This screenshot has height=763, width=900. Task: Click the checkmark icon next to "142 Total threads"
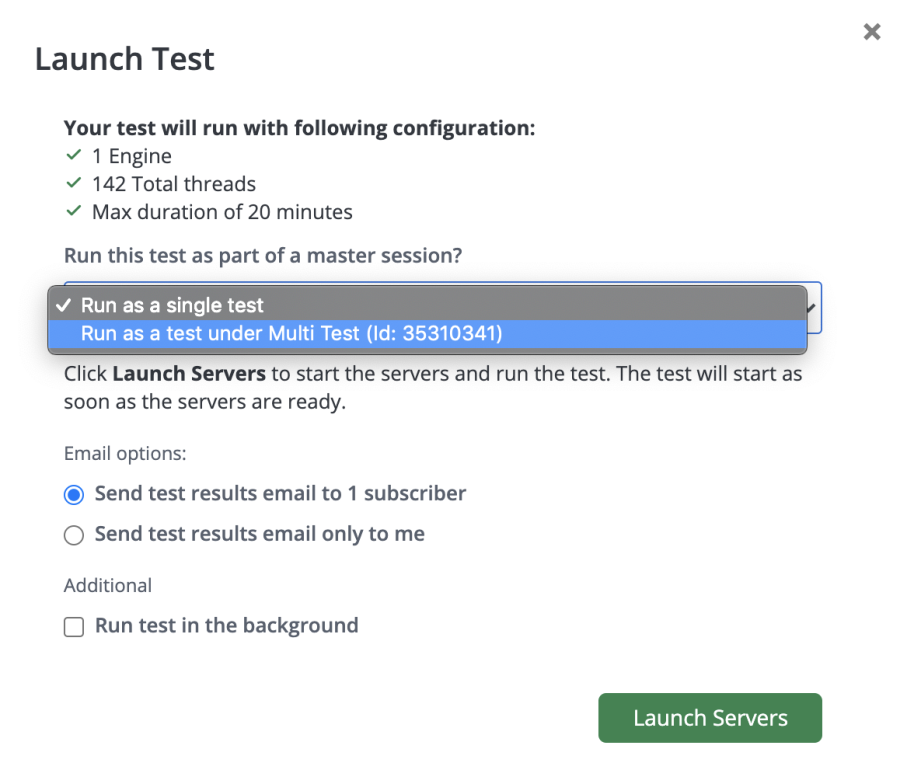tap(73, 184)
